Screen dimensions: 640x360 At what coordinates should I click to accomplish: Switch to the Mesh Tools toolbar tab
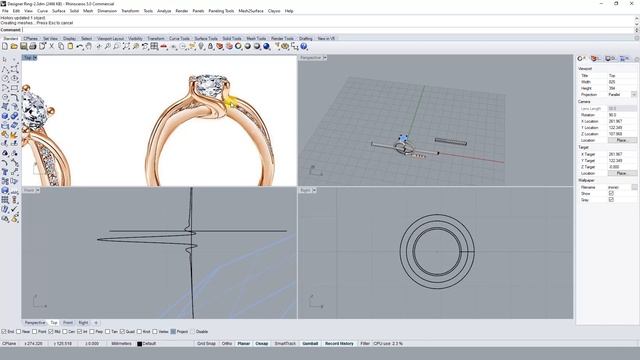pos(256,38)
